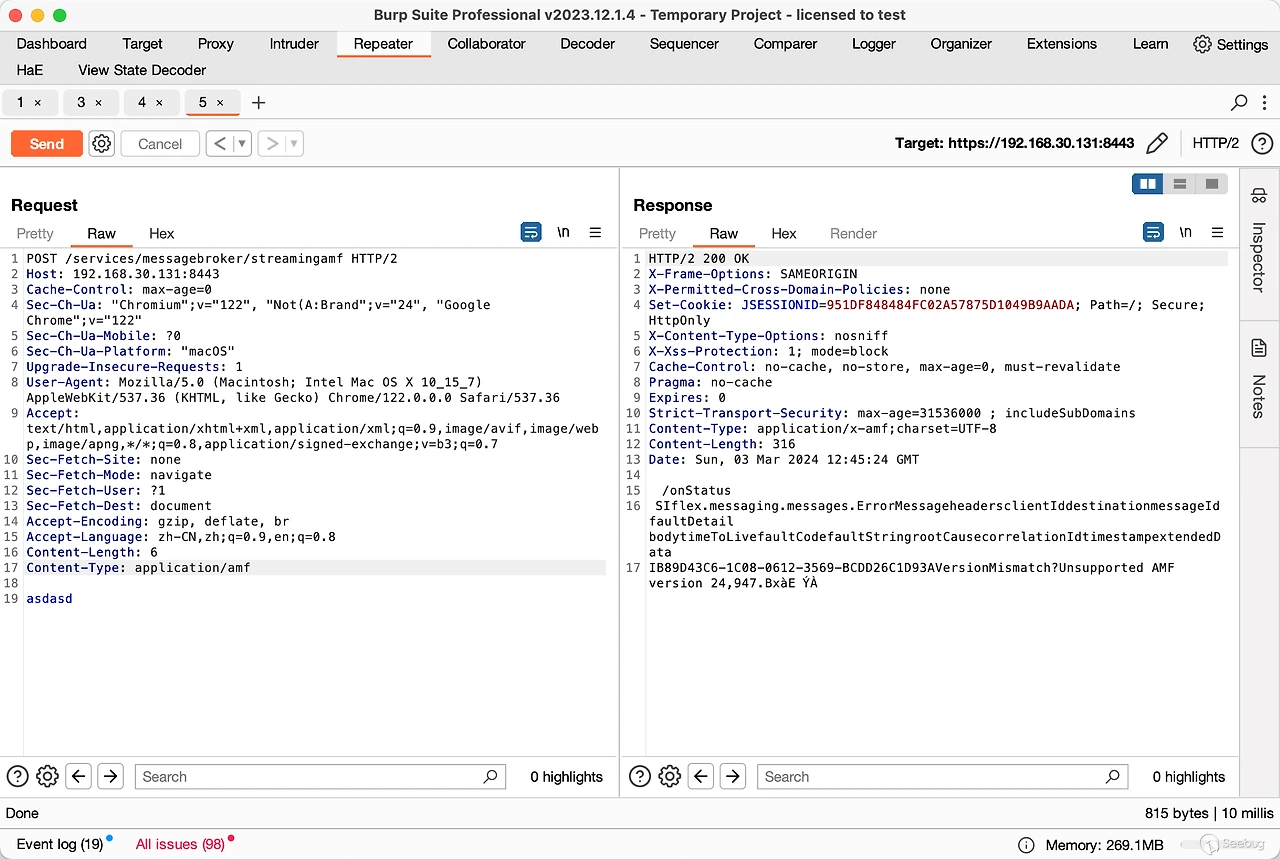The image size is (1280, 859).
Task: Go to previous request in history
Action: [x=220, y=144]
